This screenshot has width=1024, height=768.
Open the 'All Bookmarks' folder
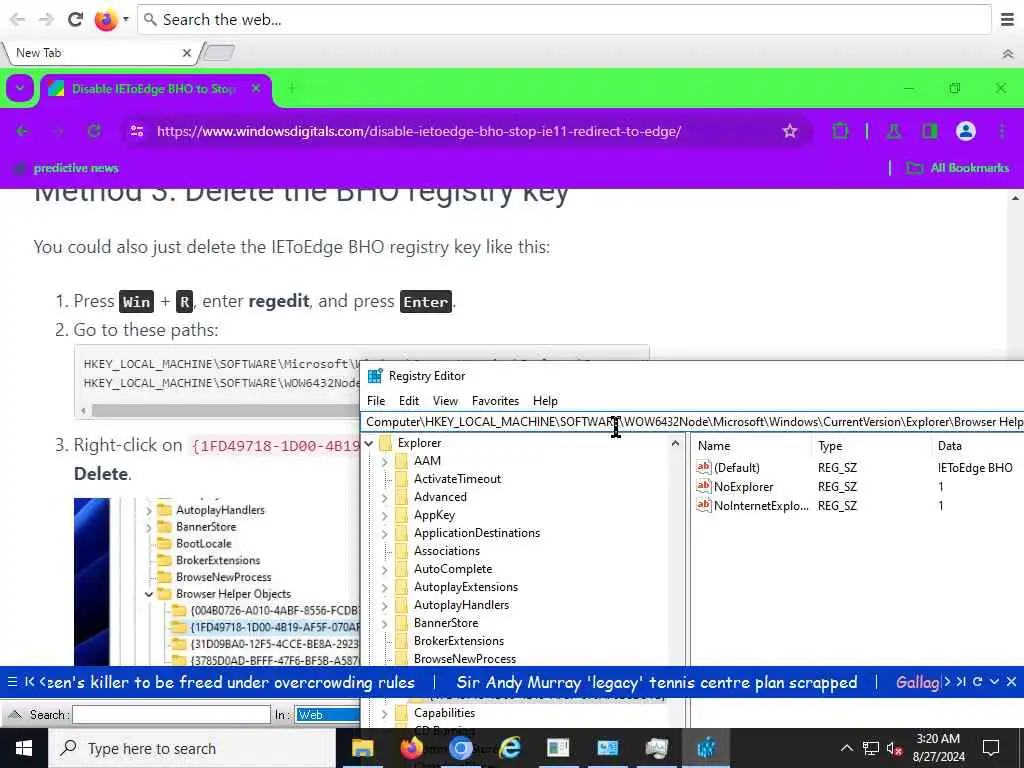coord(957,168)
